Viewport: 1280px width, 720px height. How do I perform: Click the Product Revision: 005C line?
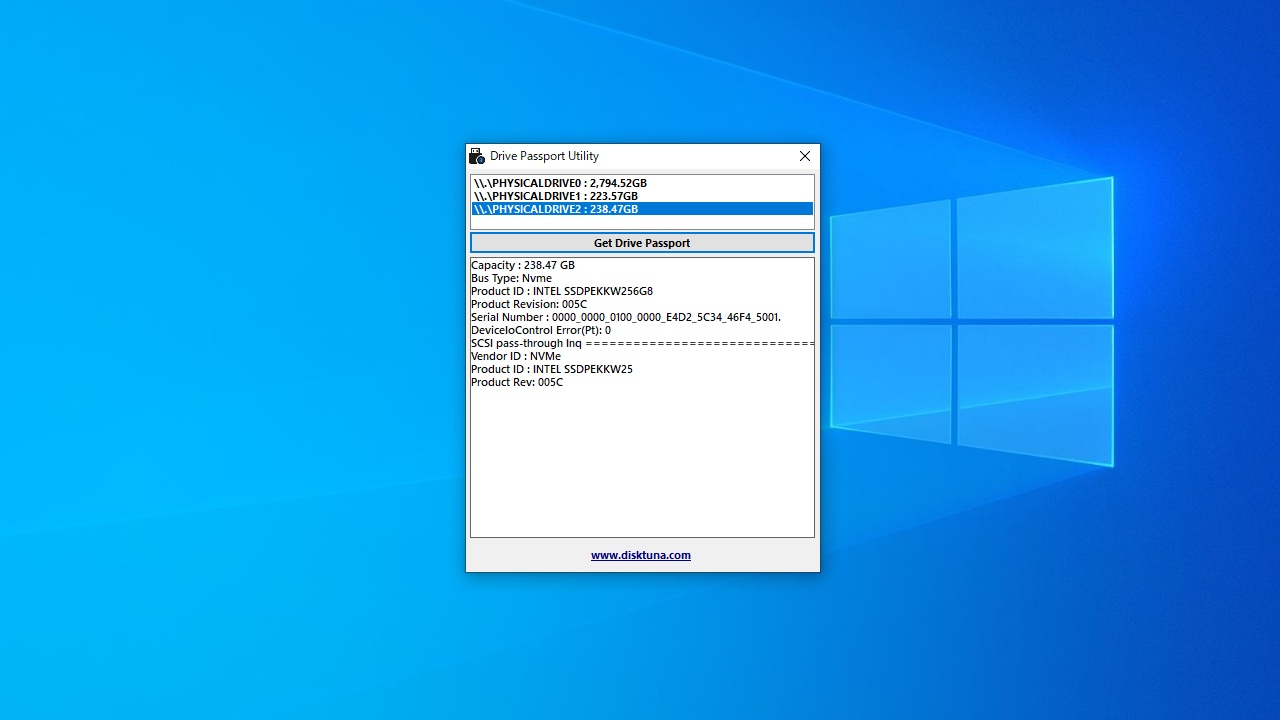(x=529, y=304)
